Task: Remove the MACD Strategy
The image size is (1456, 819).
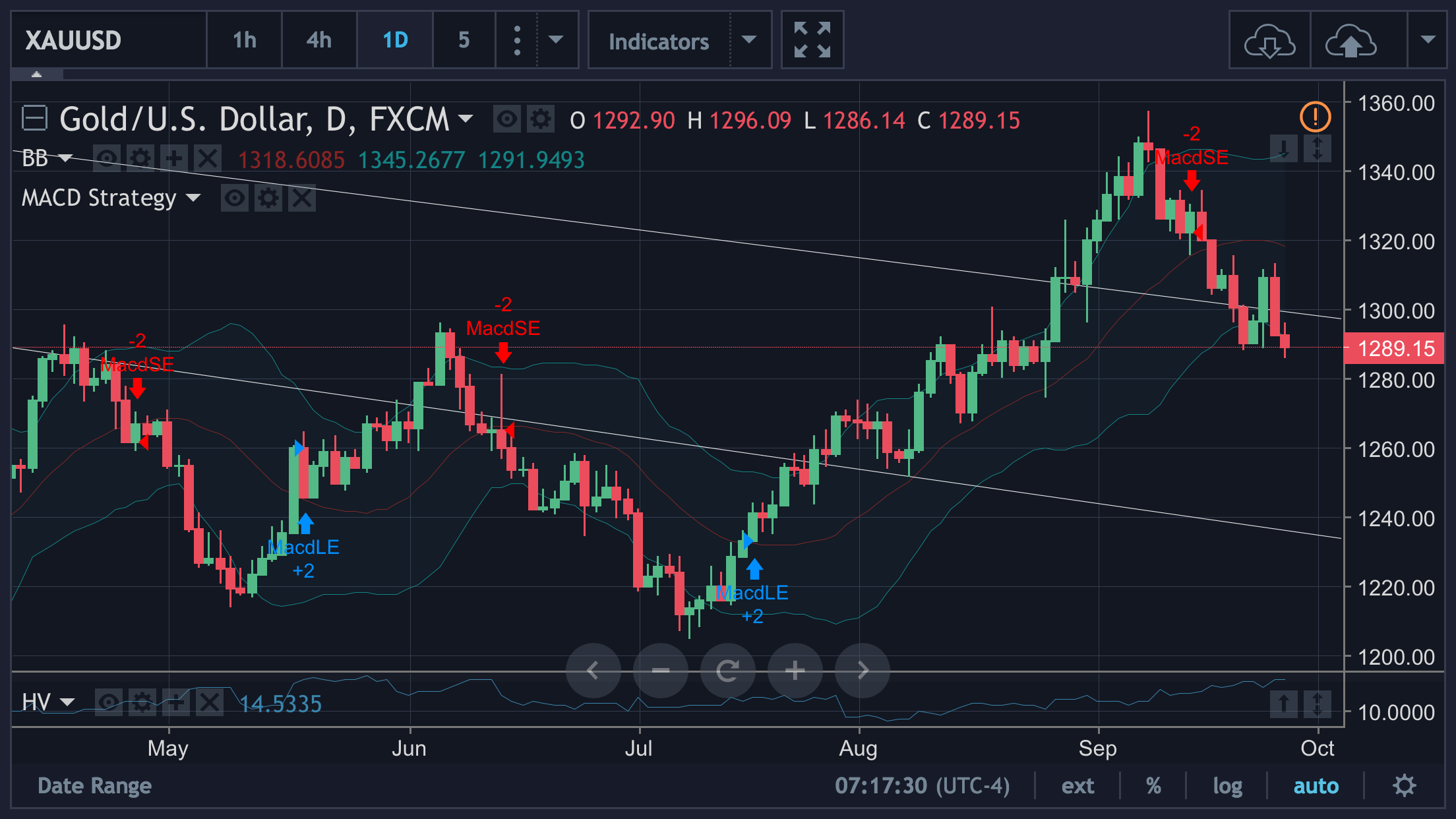Action: pyautogui.click(x=302, y=198)
